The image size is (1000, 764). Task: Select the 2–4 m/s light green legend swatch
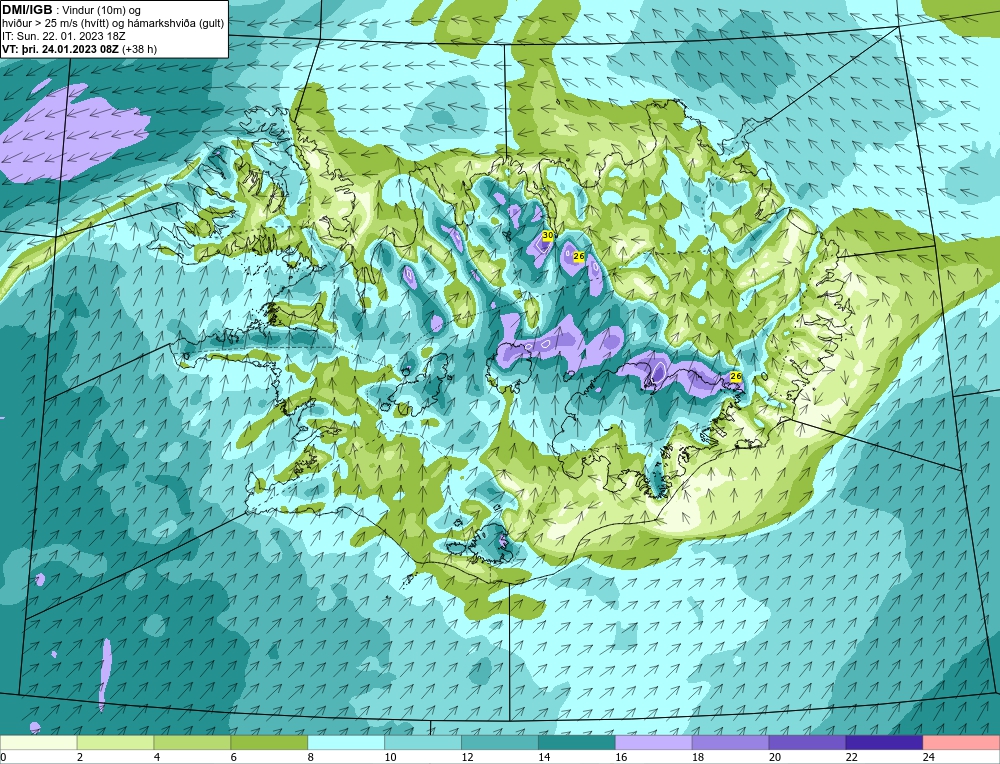tap(115, 743)
